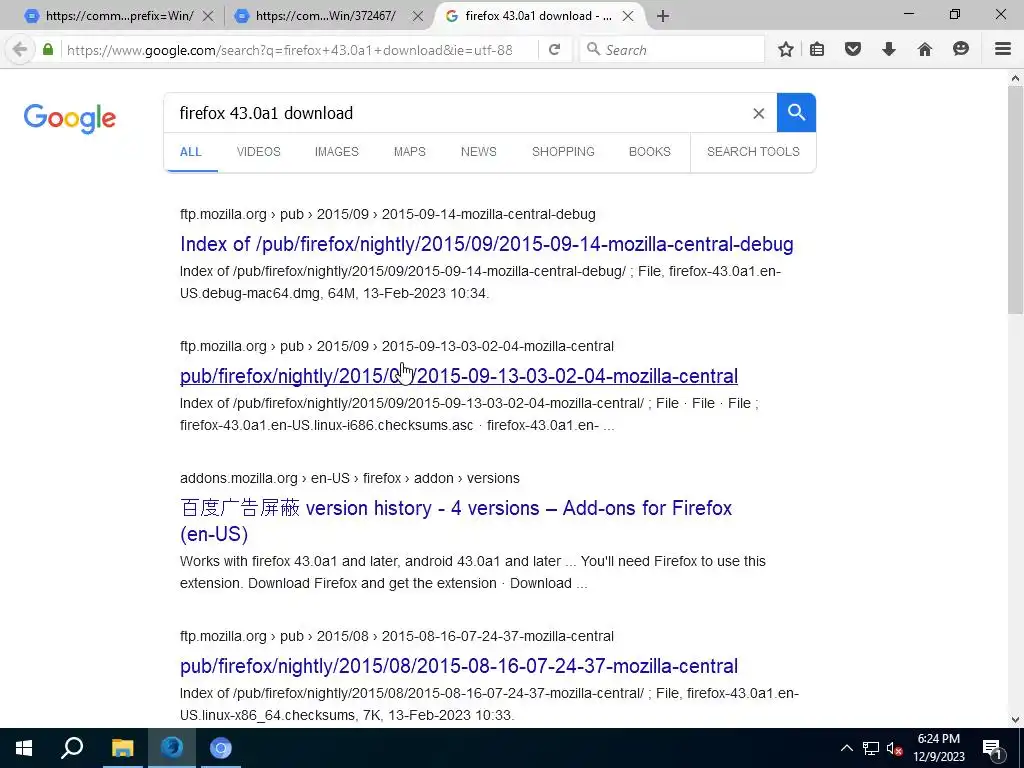Go to the Firefox home page icon
Image resolution: width=1024 pixels, height=768 pixels.
(x=925, y=50)
